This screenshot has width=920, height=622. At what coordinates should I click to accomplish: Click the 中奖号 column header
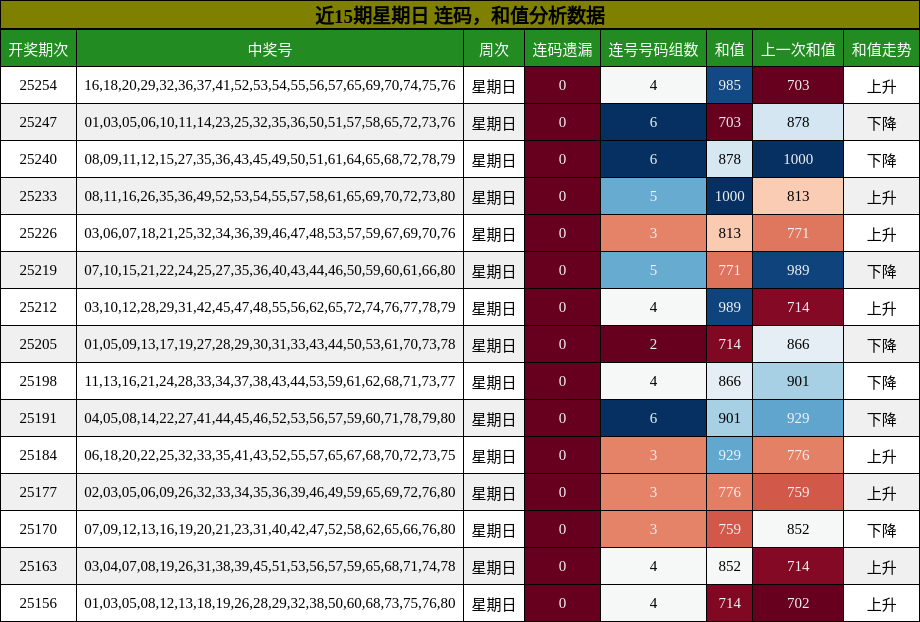pos(270,49)
